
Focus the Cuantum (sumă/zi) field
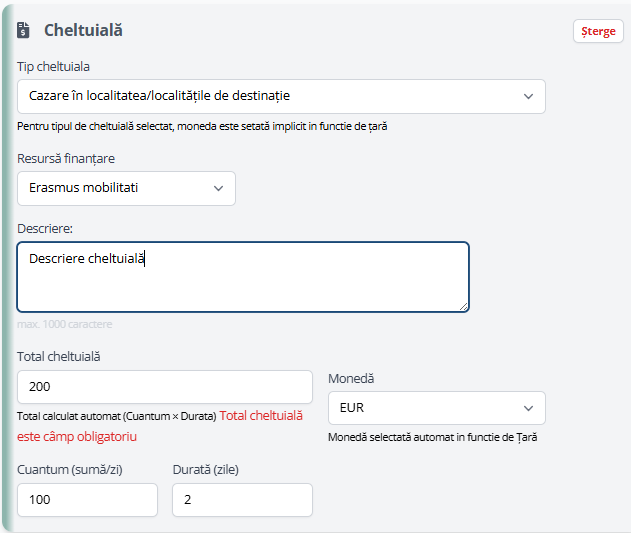coord(87,500)
